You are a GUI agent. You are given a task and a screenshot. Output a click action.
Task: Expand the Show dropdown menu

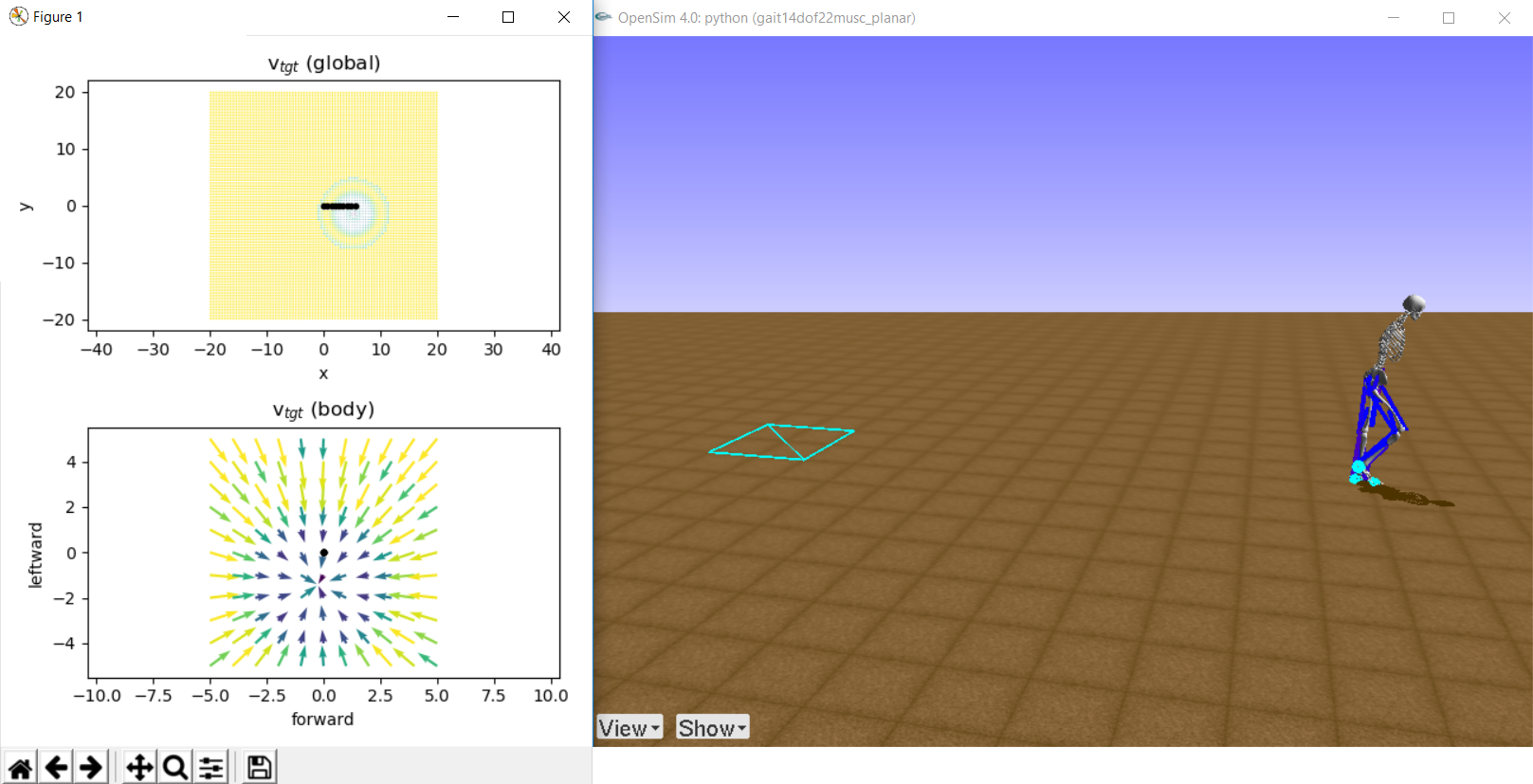click(x=712, y=728)
